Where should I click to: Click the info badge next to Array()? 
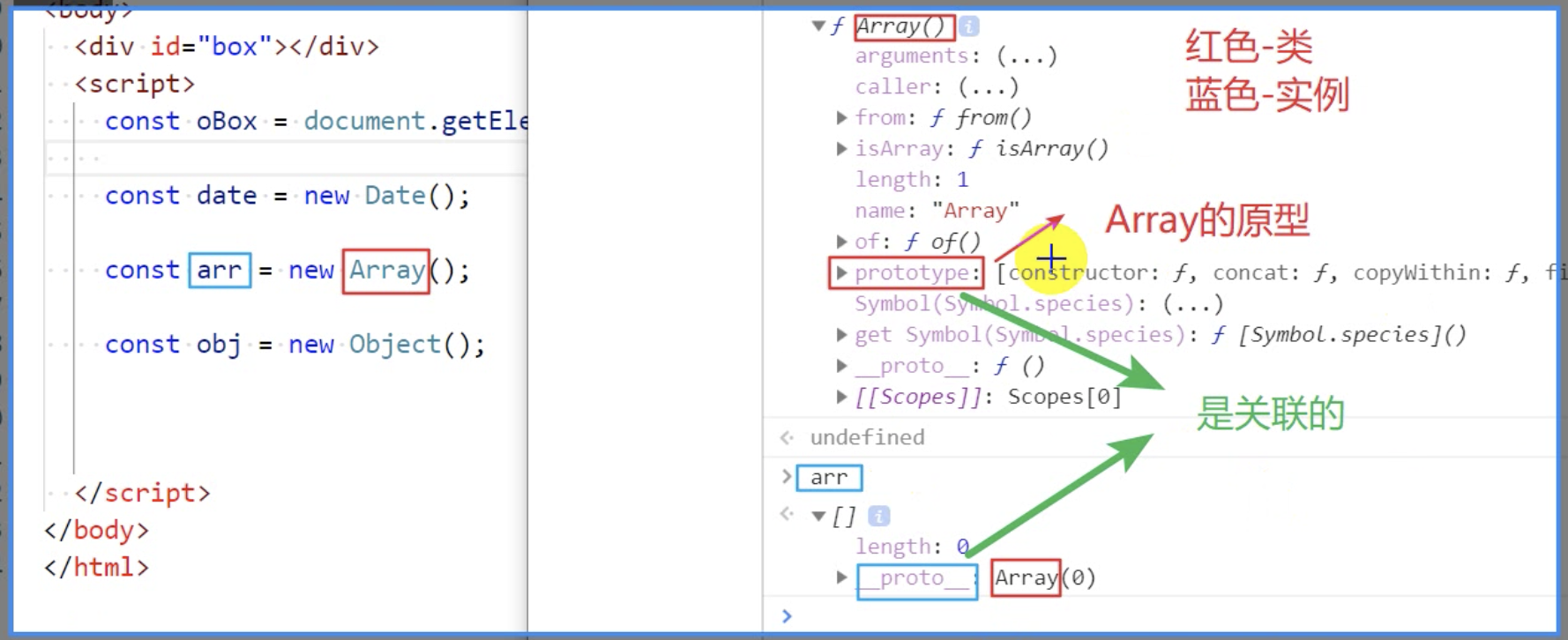(x=969, y=26)
